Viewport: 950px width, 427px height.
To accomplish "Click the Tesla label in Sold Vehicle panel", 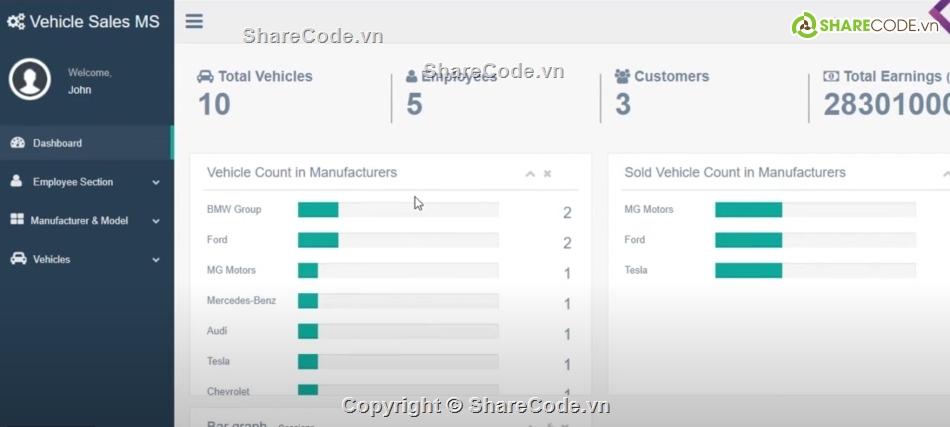I will [636, 270].
